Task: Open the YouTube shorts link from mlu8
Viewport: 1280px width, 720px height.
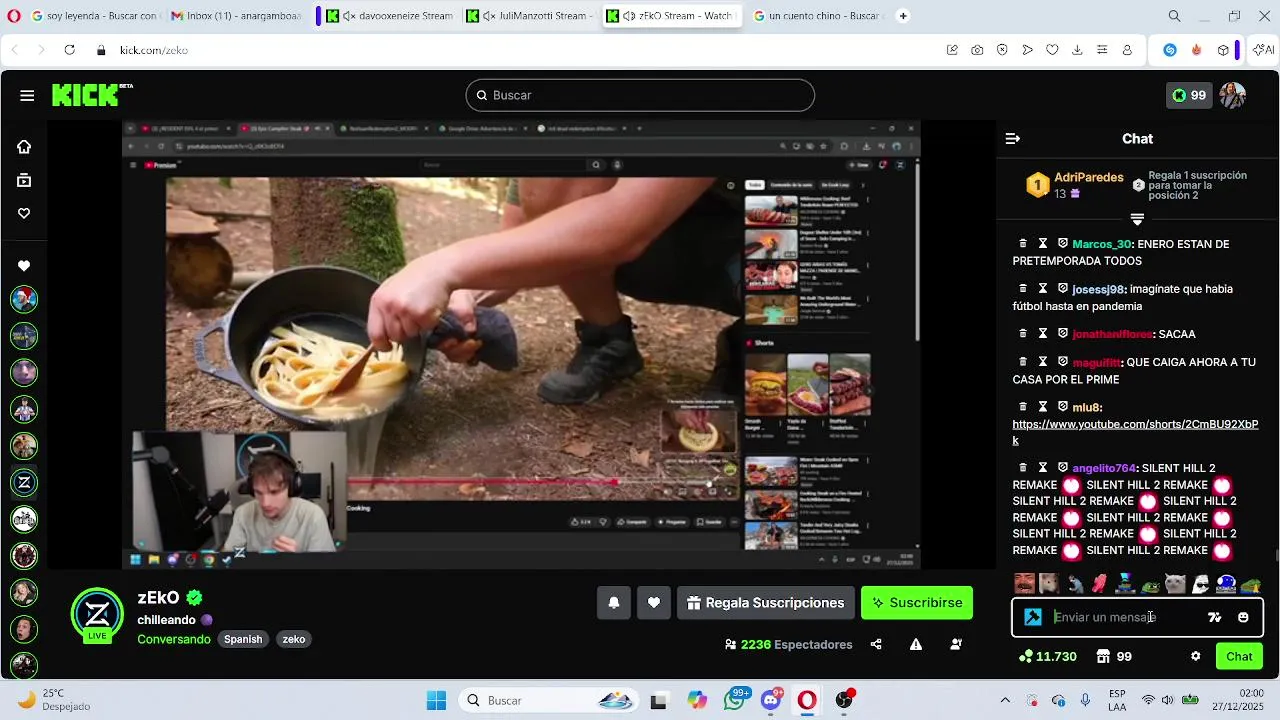Action: coord(1135,432)
